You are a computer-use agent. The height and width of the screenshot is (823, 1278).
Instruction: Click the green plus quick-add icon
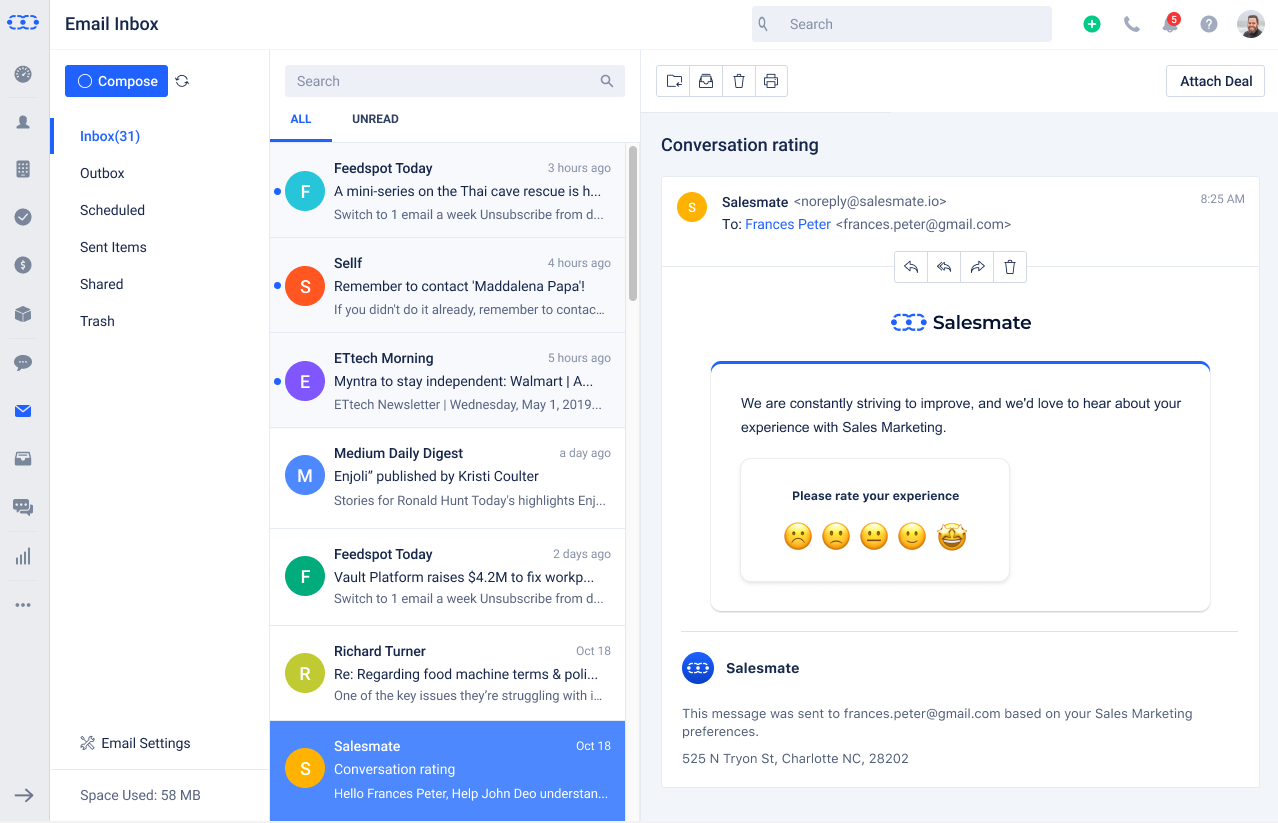point(1092,24)
